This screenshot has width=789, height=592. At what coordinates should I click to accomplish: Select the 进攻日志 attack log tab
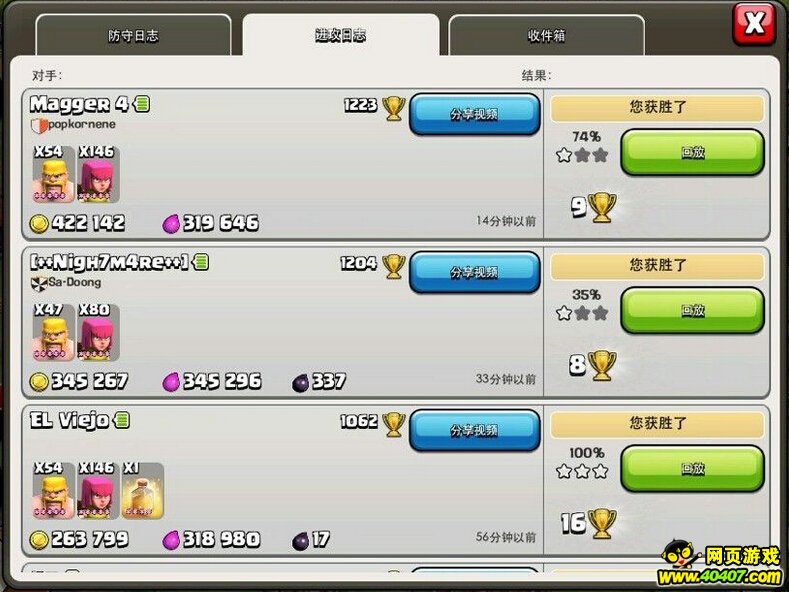(x=341, y=35)
